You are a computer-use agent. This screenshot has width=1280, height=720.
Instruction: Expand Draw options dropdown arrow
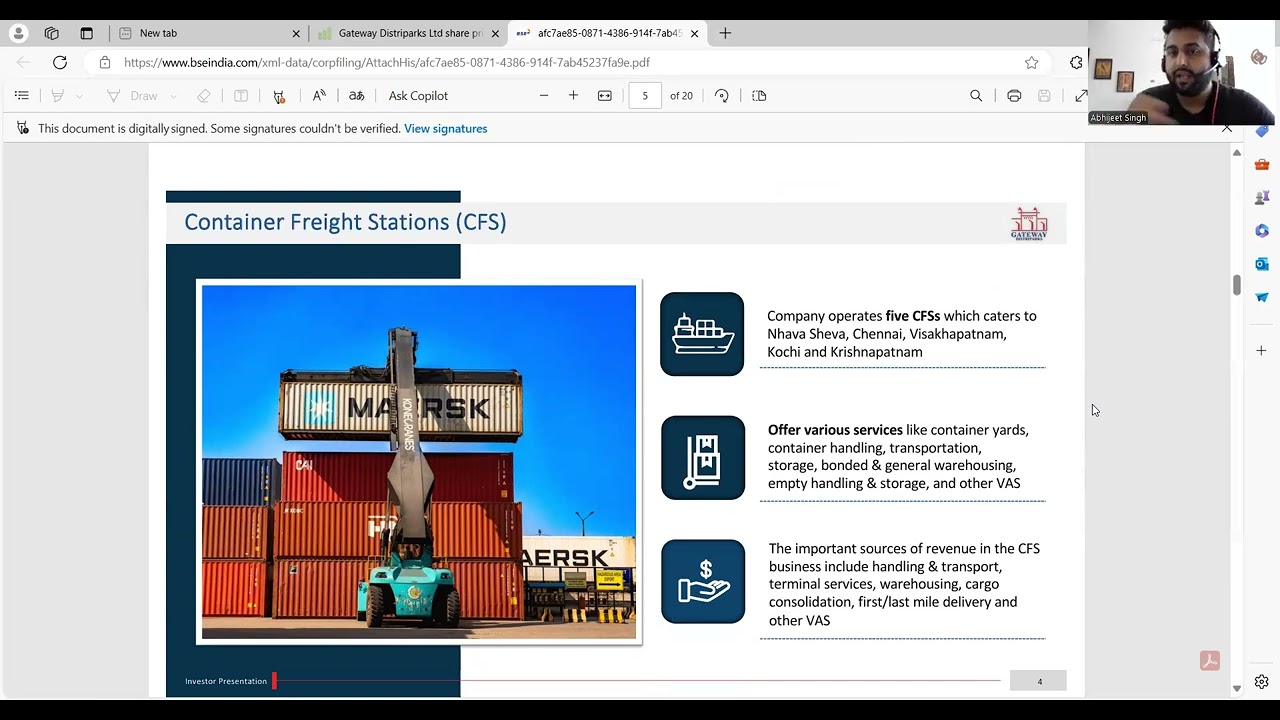click(x=173, y=96)
